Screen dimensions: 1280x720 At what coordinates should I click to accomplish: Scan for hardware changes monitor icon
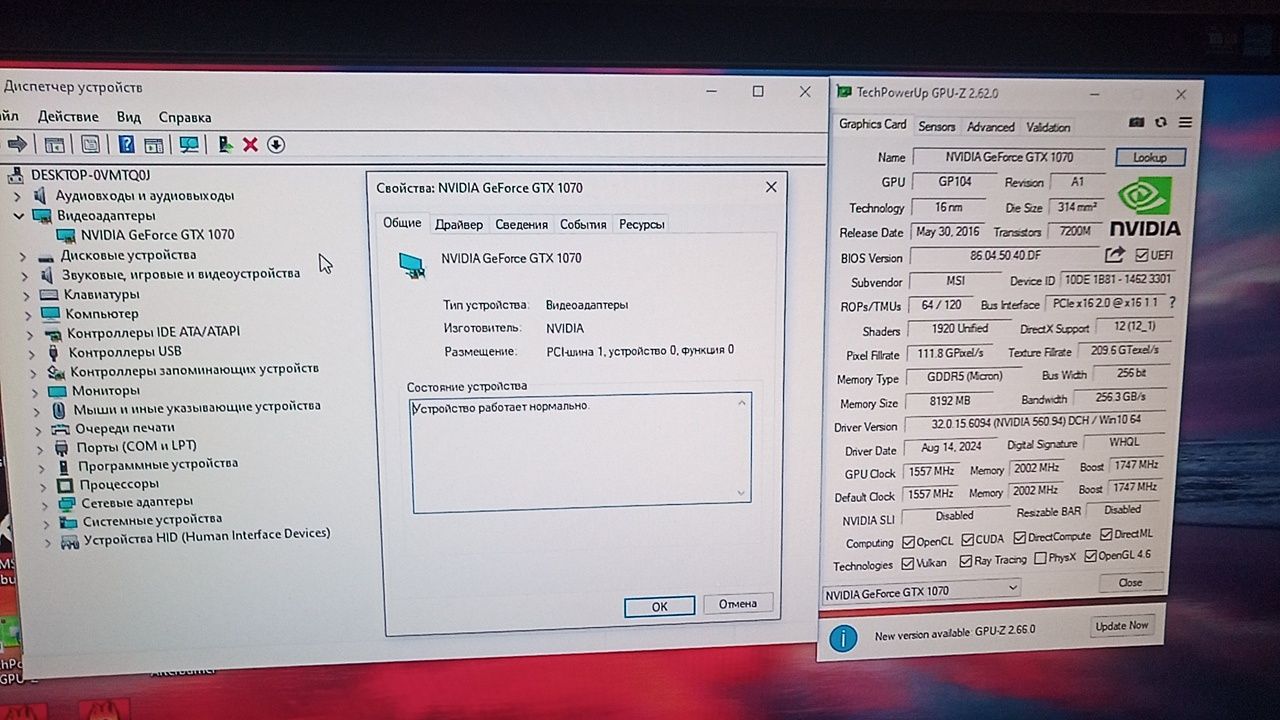click(189, 144)
